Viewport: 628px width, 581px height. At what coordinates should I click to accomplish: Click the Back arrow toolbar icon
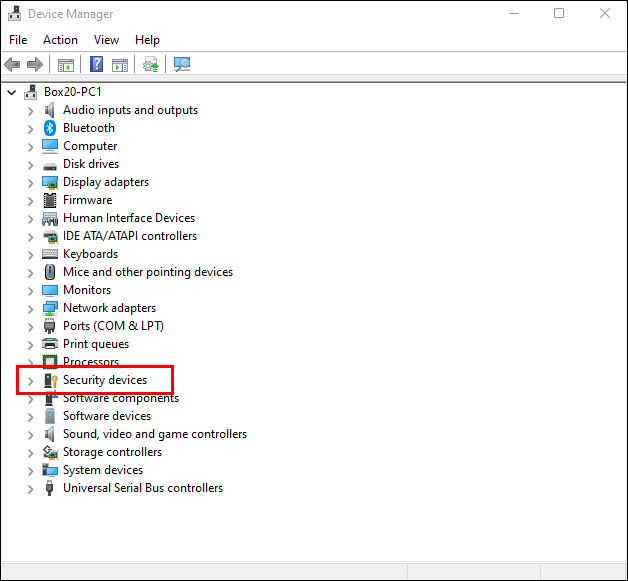pyautogui.click(x=12, y=64)
